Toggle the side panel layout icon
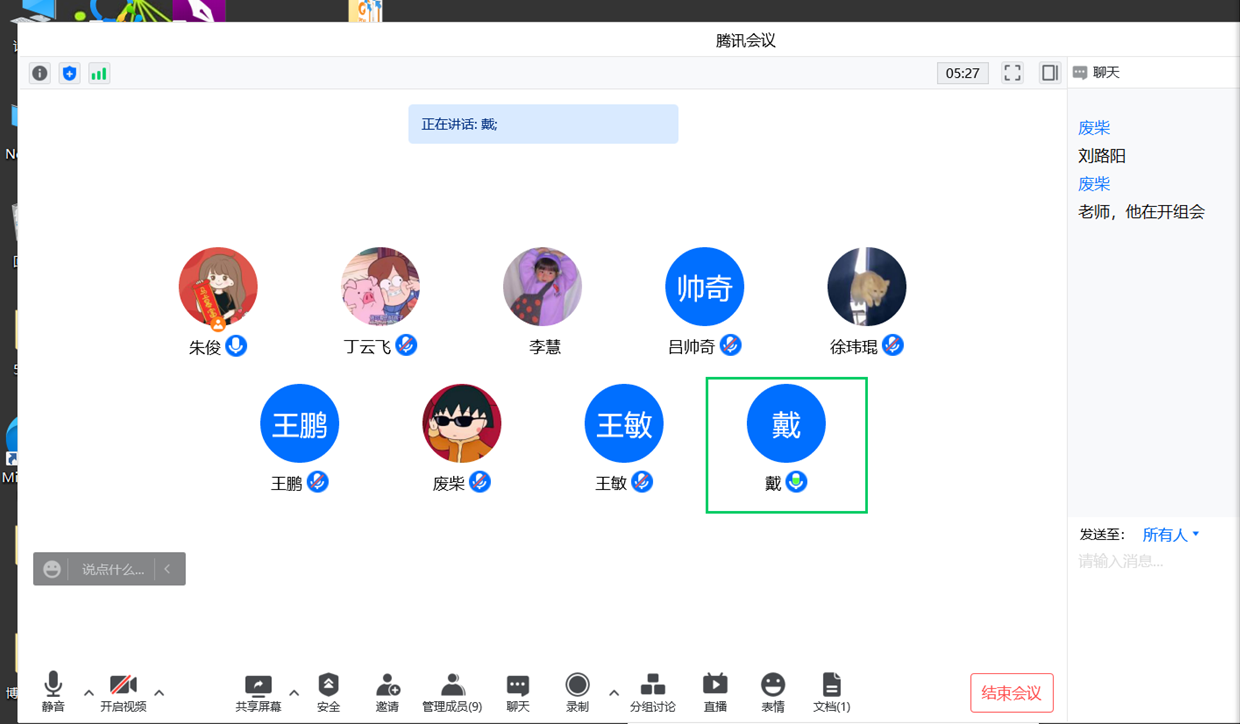The image size is (1240, 725). click(x=1049, y=73)
